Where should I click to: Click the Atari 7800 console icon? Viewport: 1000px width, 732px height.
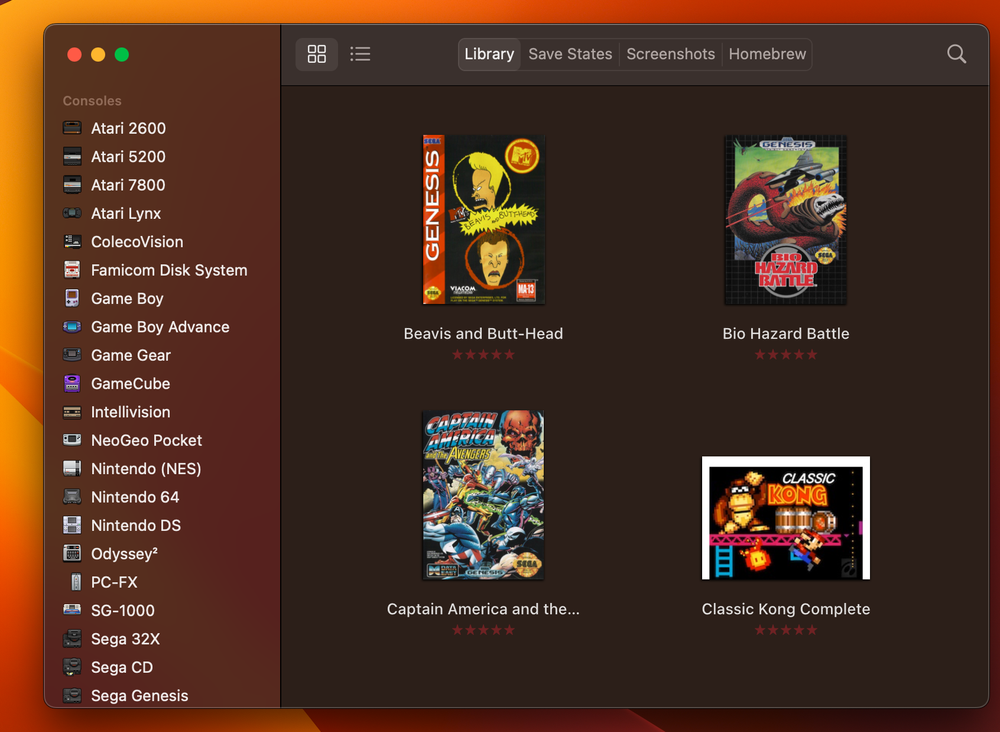[72, 185]
